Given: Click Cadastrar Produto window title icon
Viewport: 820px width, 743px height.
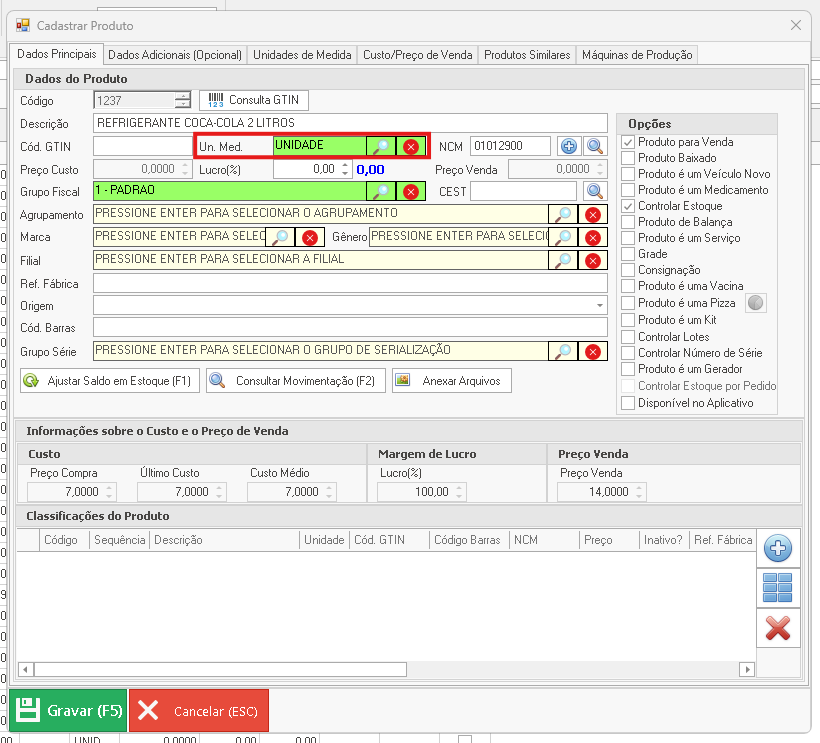Looking at the screenshot, I should 22,25.
